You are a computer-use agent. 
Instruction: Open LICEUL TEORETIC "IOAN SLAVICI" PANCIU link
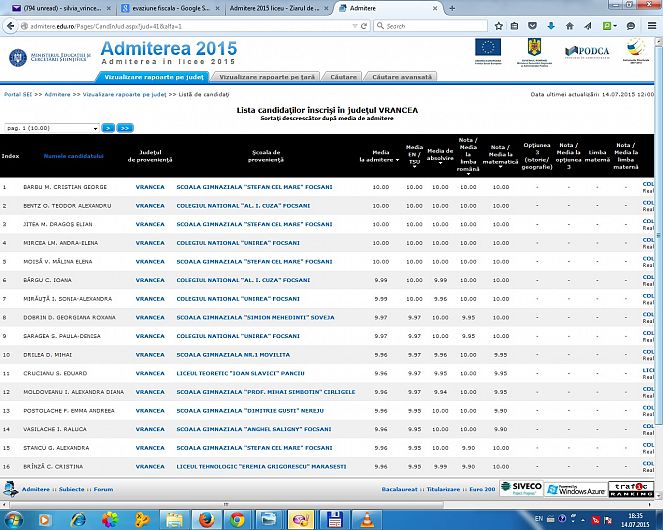[240, 373]
